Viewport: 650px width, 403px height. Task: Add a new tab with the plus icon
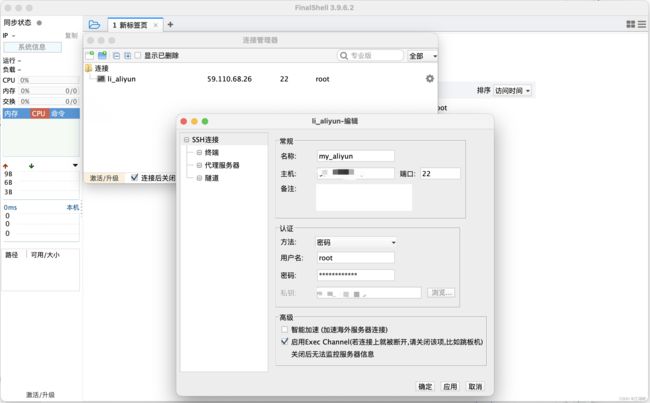click(170, 25)
